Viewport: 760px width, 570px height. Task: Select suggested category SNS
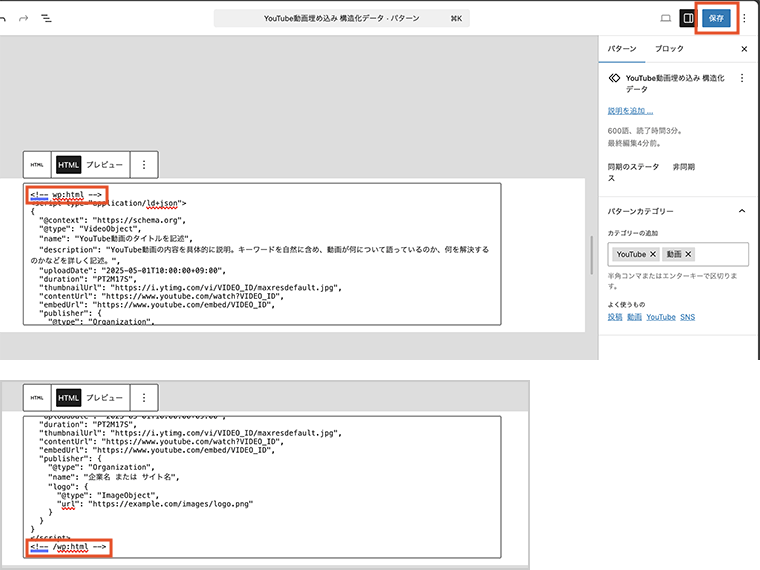[687, 317]
